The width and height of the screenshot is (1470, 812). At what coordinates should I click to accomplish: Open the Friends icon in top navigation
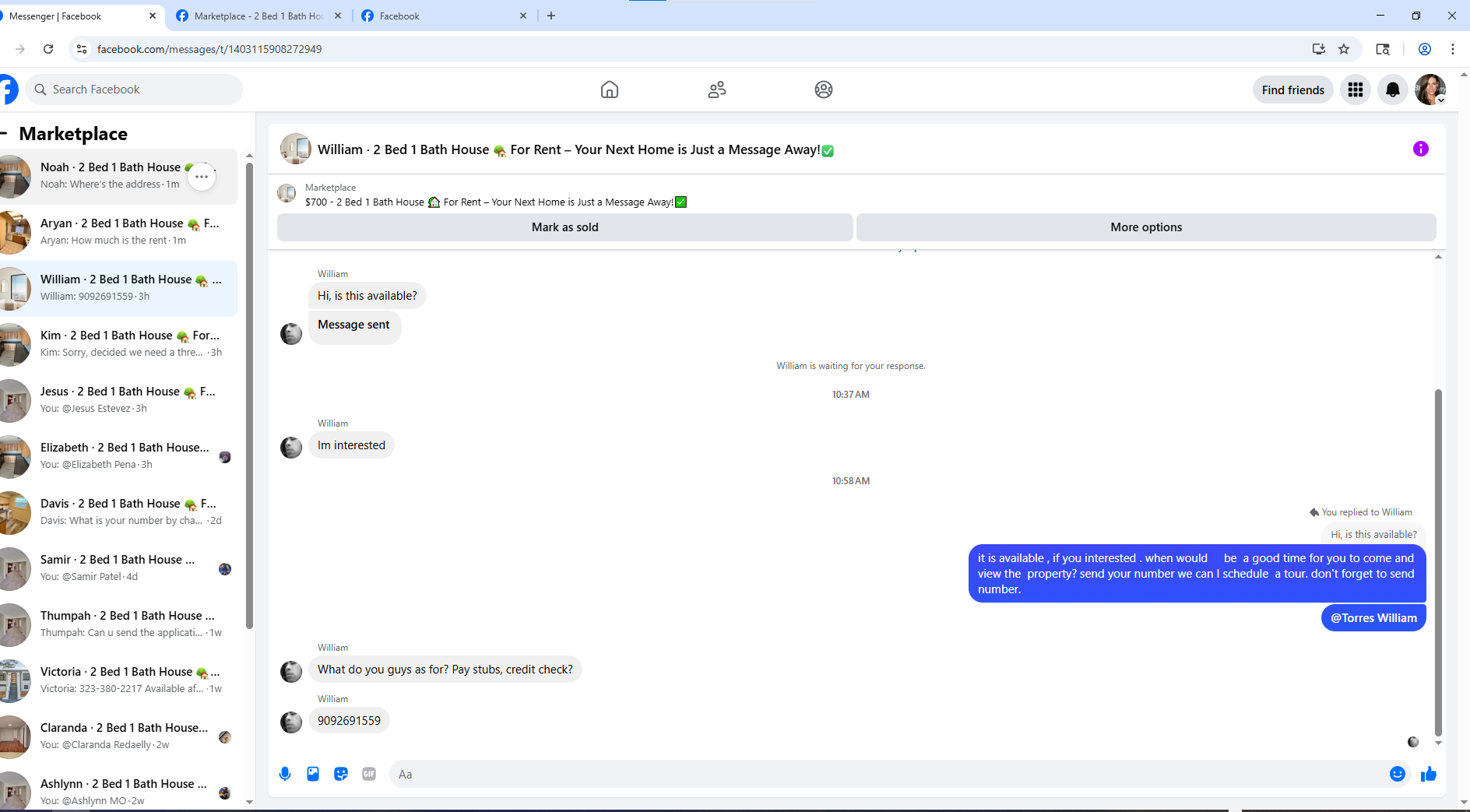(x=717, y=90)
